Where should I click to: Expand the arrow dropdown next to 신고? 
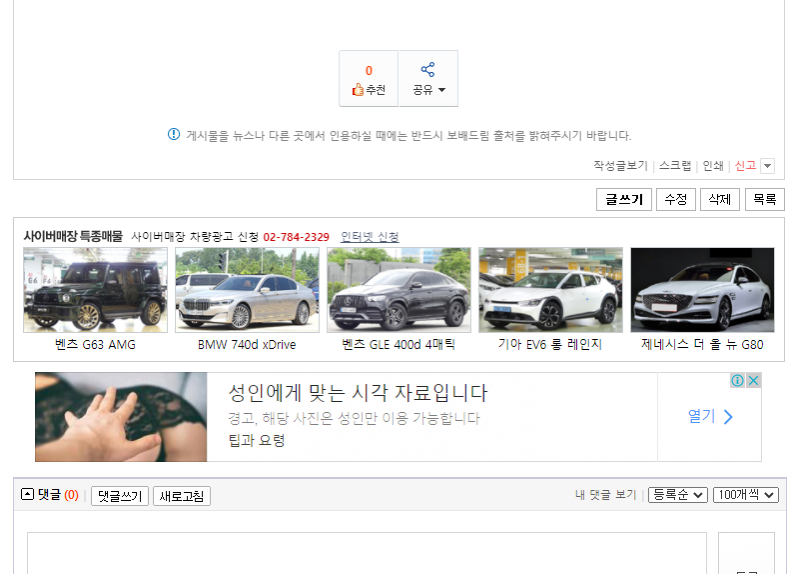pos(767,166)
